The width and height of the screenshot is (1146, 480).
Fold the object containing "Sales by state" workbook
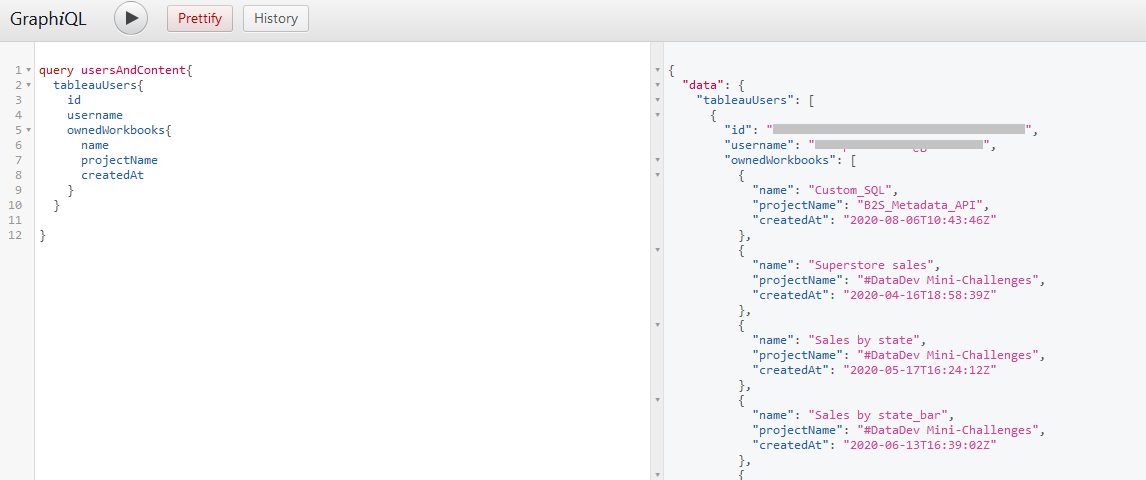coord(658,324)
